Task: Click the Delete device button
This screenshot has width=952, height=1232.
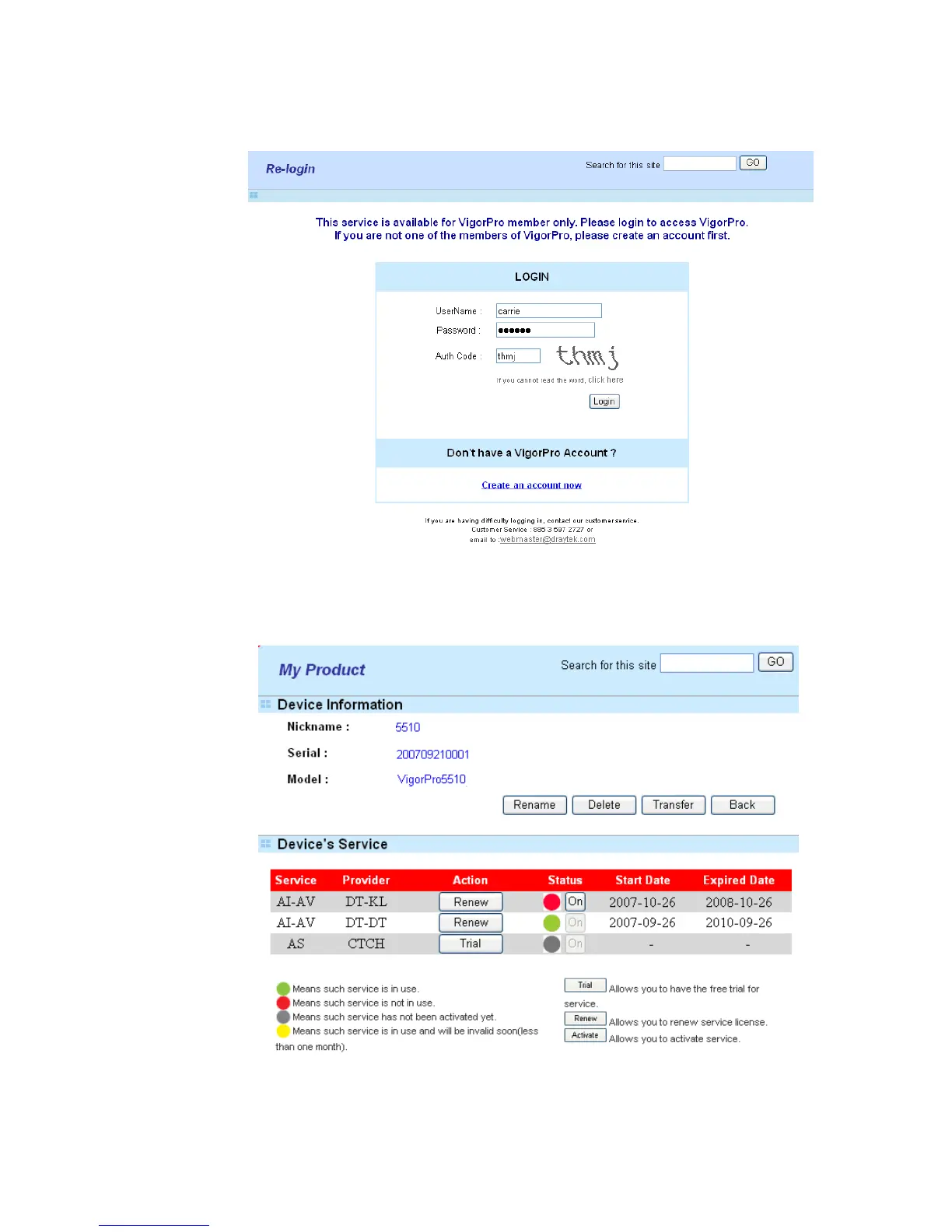Action: click(604, 805)
